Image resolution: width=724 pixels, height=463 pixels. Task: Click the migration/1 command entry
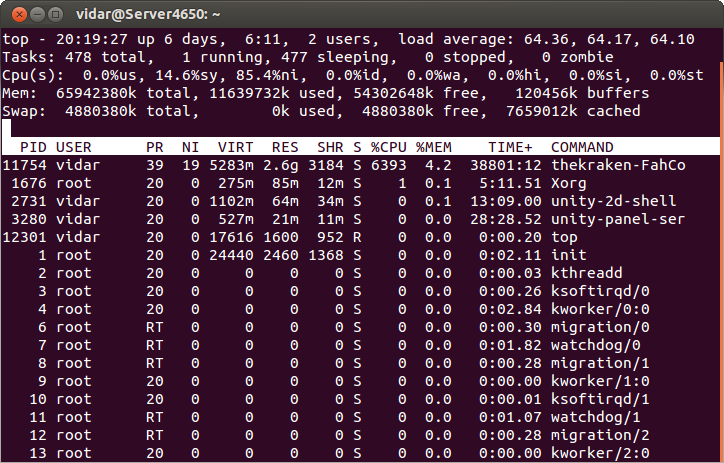pos(600,363)
